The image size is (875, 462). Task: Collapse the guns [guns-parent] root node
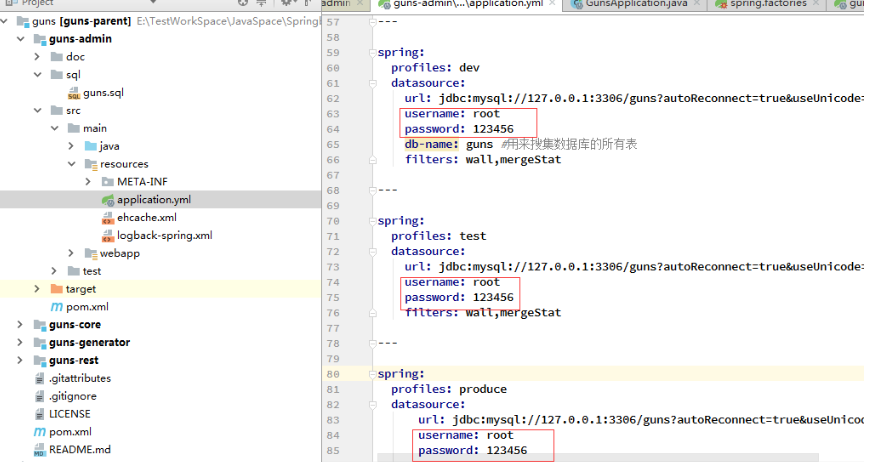4,21
